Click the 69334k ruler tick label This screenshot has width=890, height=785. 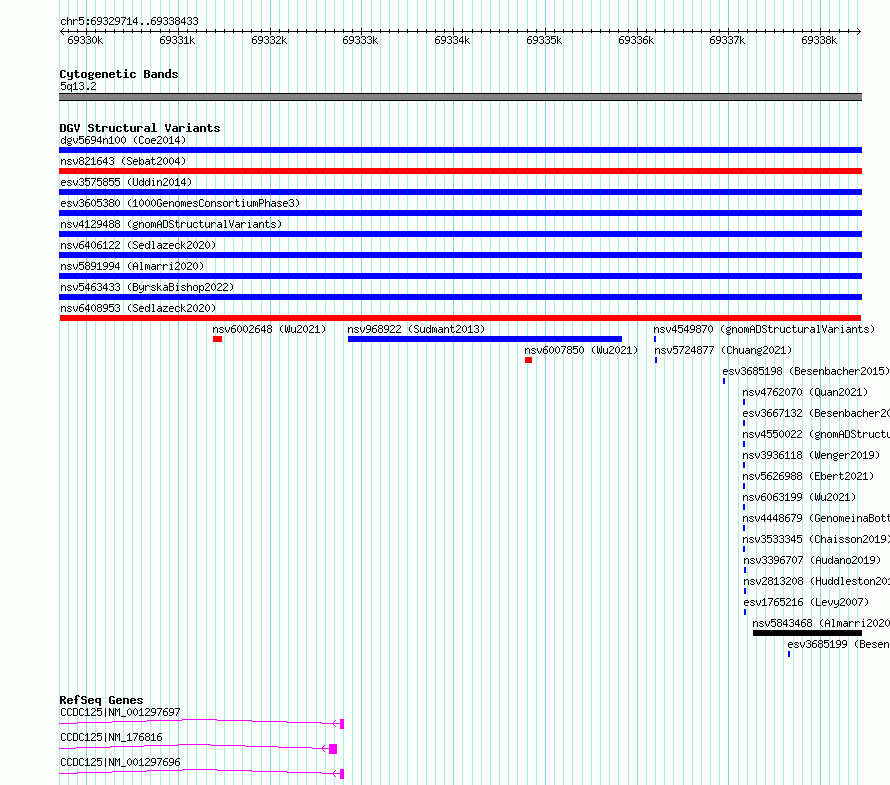point(452,40)
